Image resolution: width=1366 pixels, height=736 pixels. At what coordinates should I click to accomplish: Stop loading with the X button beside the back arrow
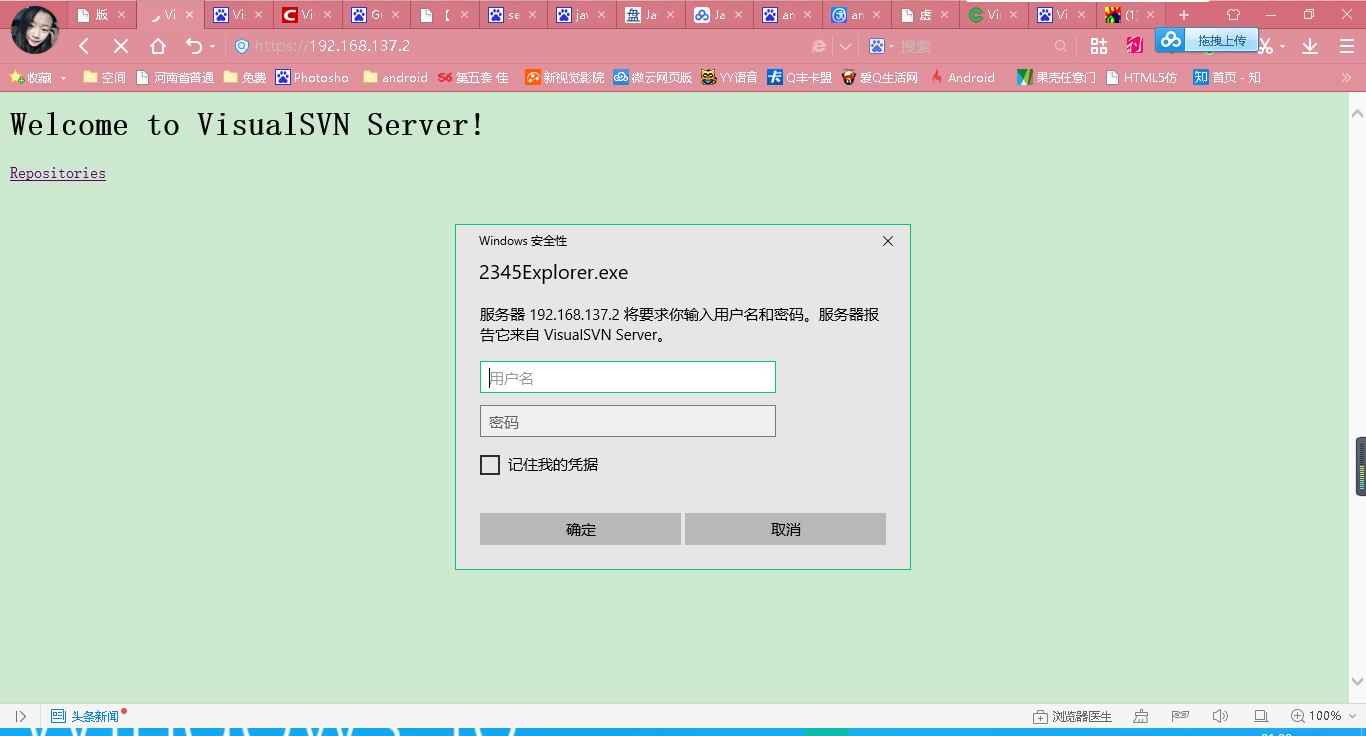click(121, 46)
